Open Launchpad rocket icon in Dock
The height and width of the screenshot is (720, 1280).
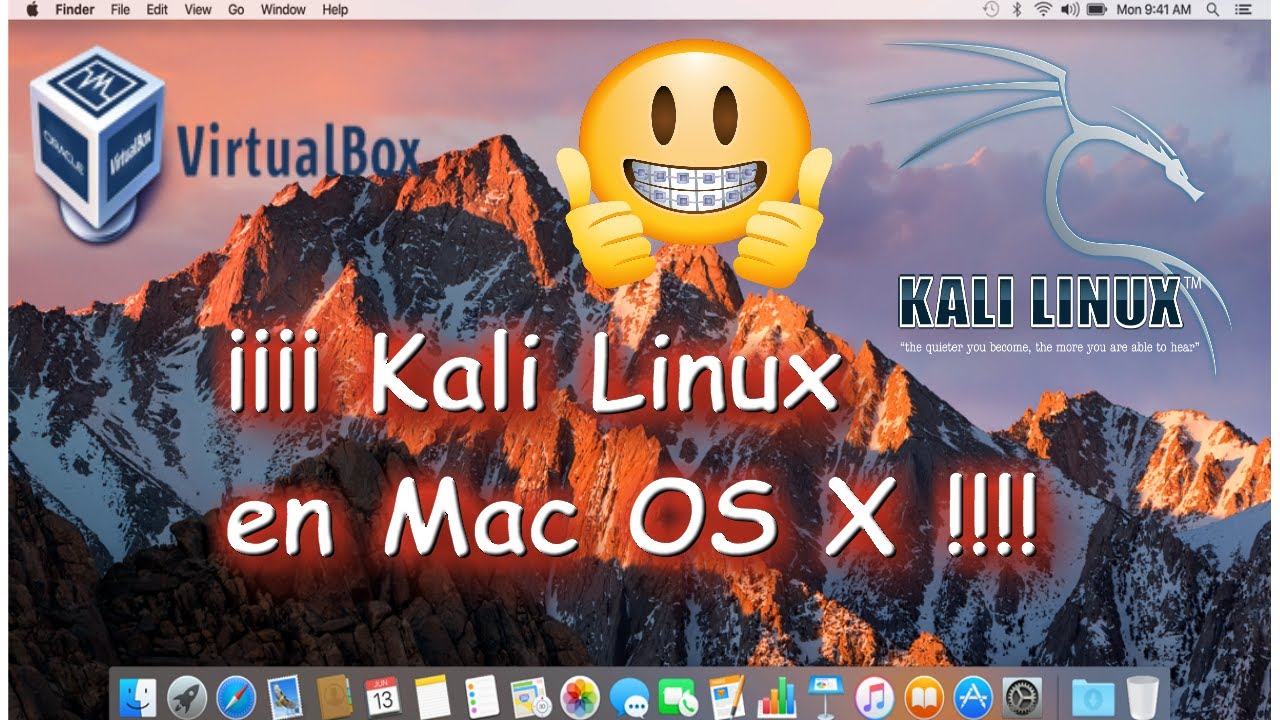coord(187,697)
